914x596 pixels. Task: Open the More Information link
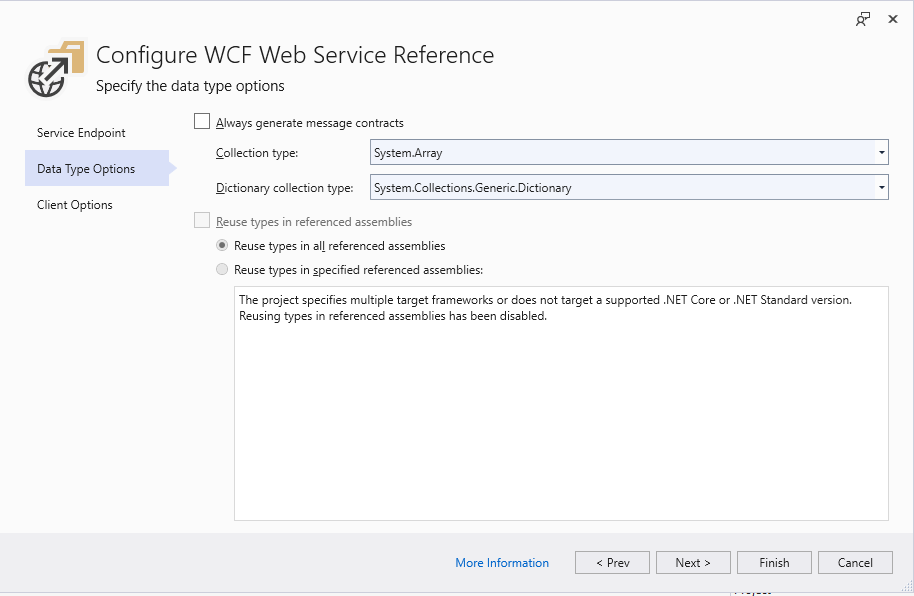[x=502, y=563]
